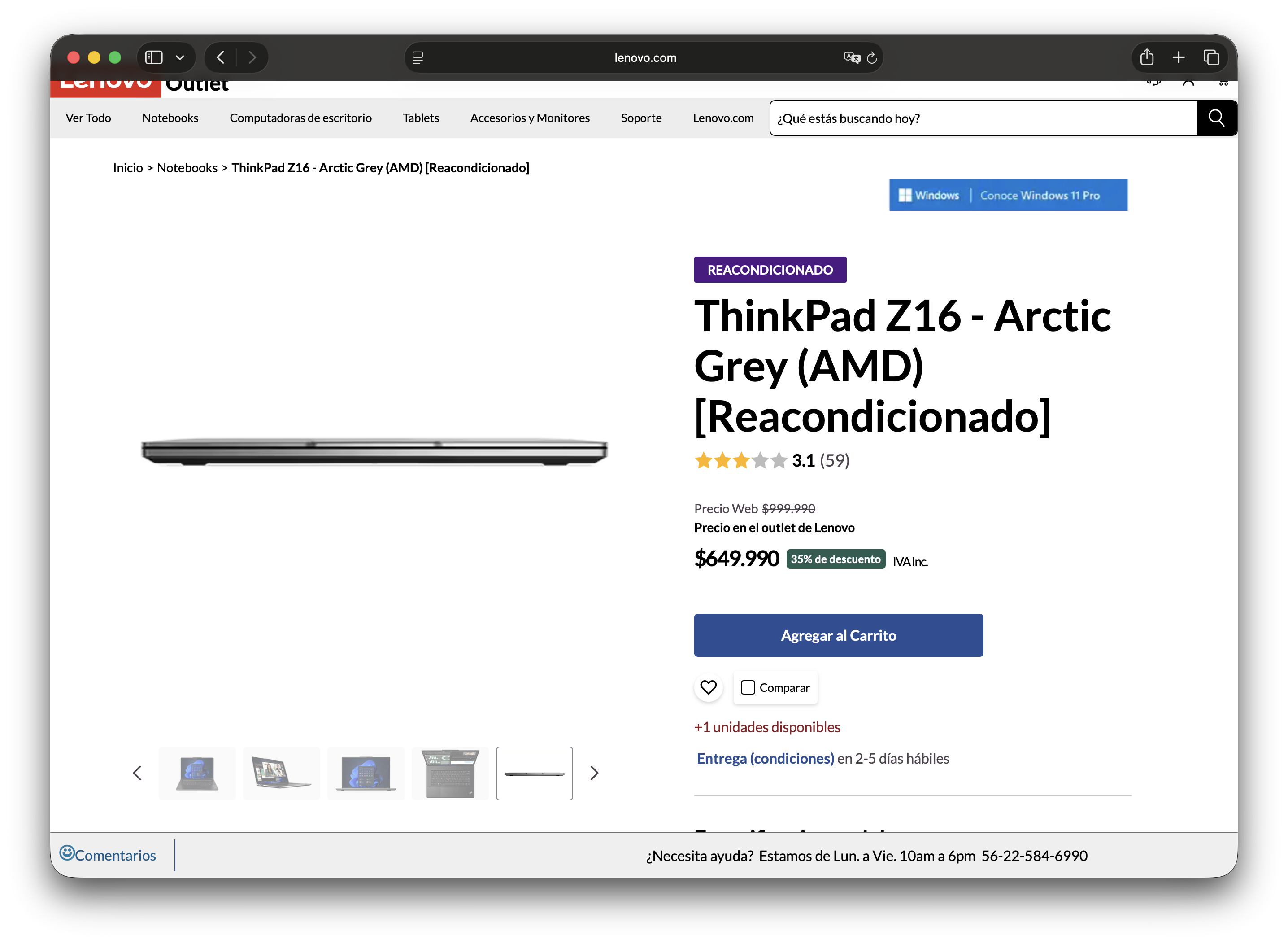Open new tab with plus icon

(1178, 57)
